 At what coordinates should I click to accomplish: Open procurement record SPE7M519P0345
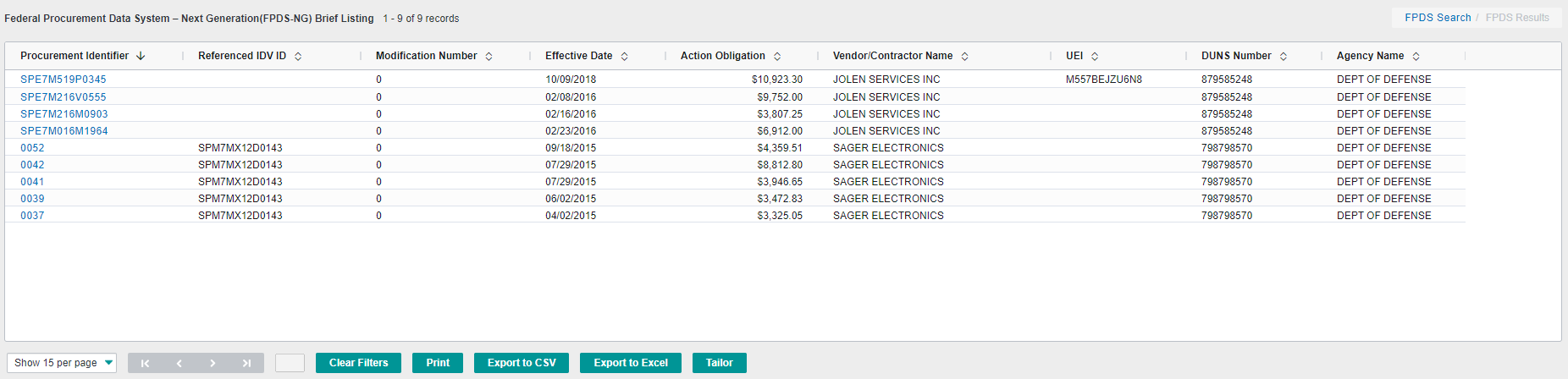63,80
